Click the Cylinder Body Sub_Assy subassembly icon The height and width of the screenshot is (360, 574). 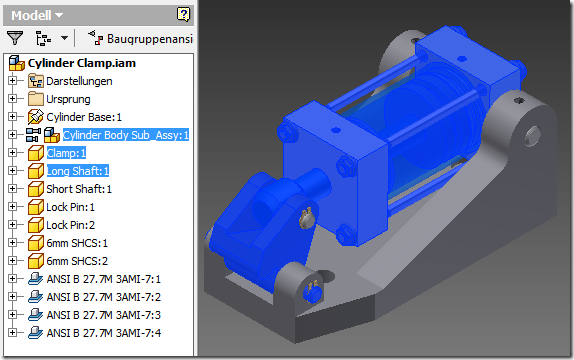pos(52,135)
